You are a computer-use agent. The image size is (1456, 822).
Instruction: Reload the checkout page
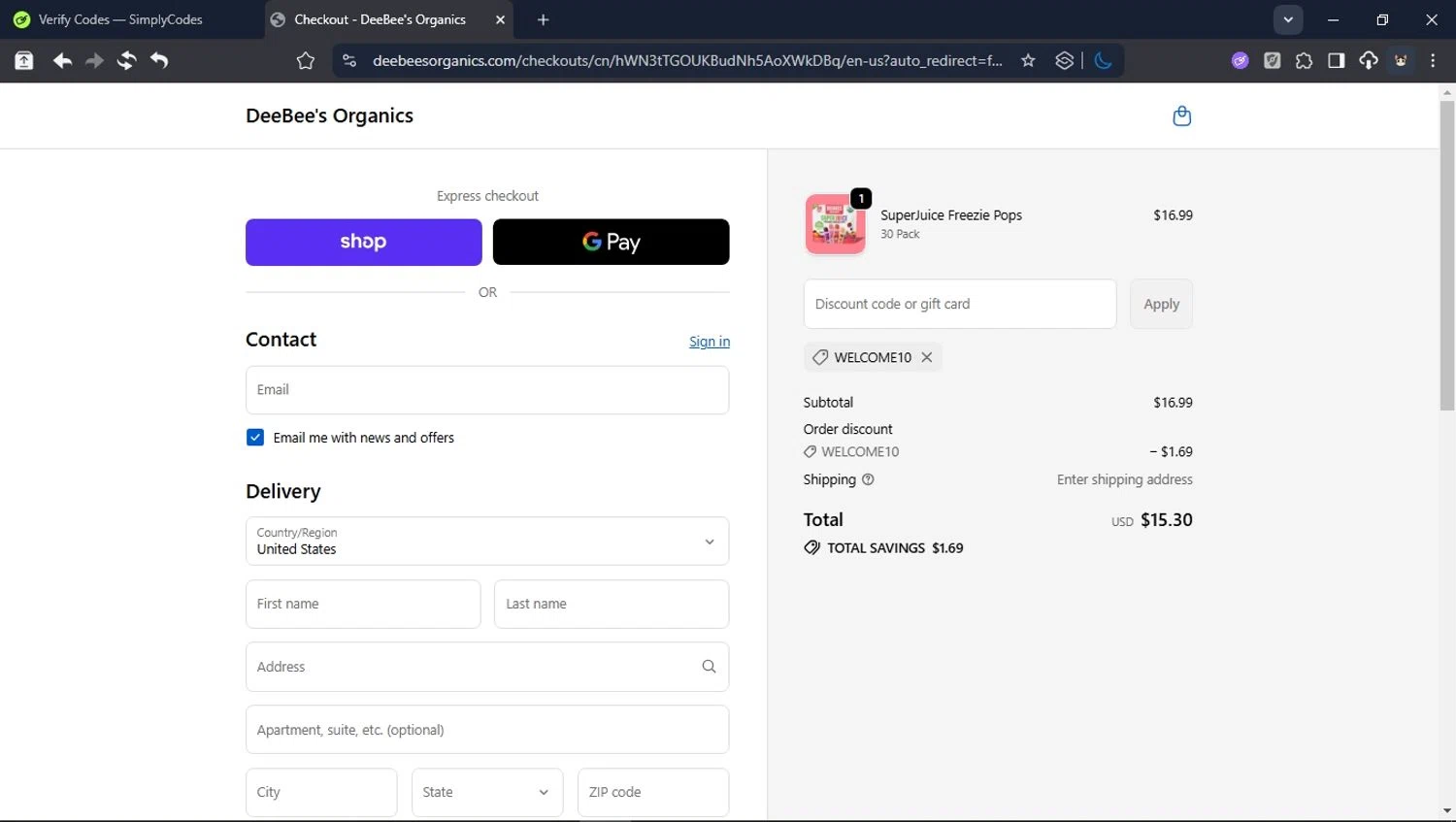pos(126,61)
